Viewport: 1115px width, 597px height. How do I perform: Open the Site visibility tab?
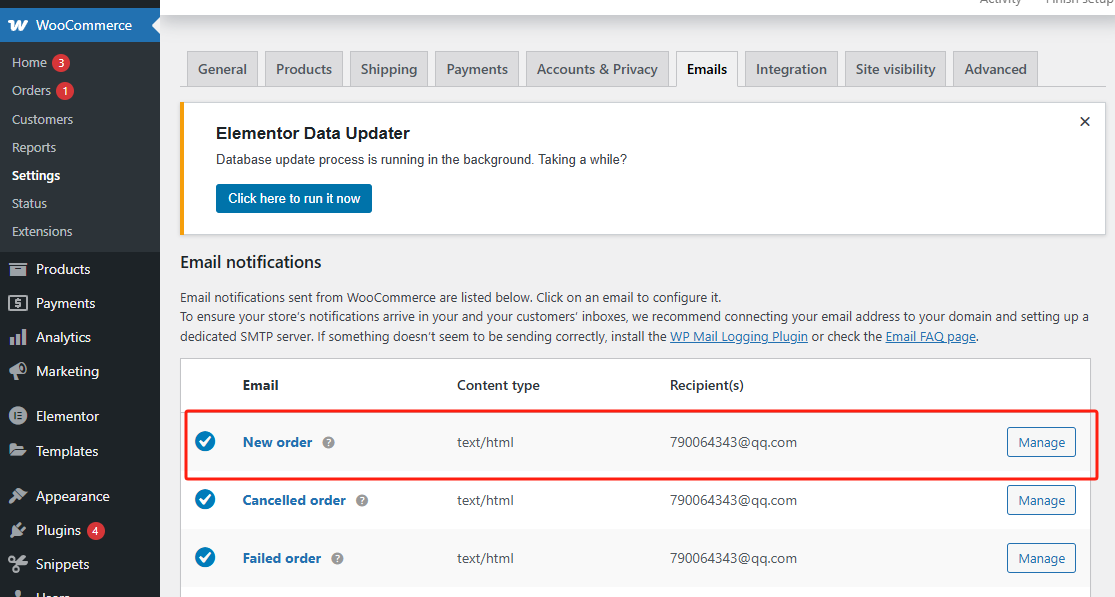click(895, 69)
